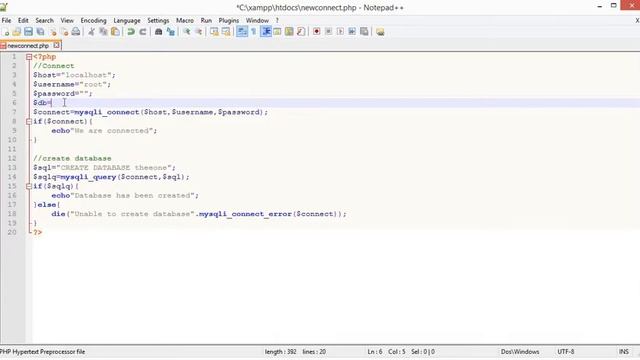Save the current recorded macro icon
This screenshot has height=360, width=640.
pyautogui.click(x=364, y=32)
